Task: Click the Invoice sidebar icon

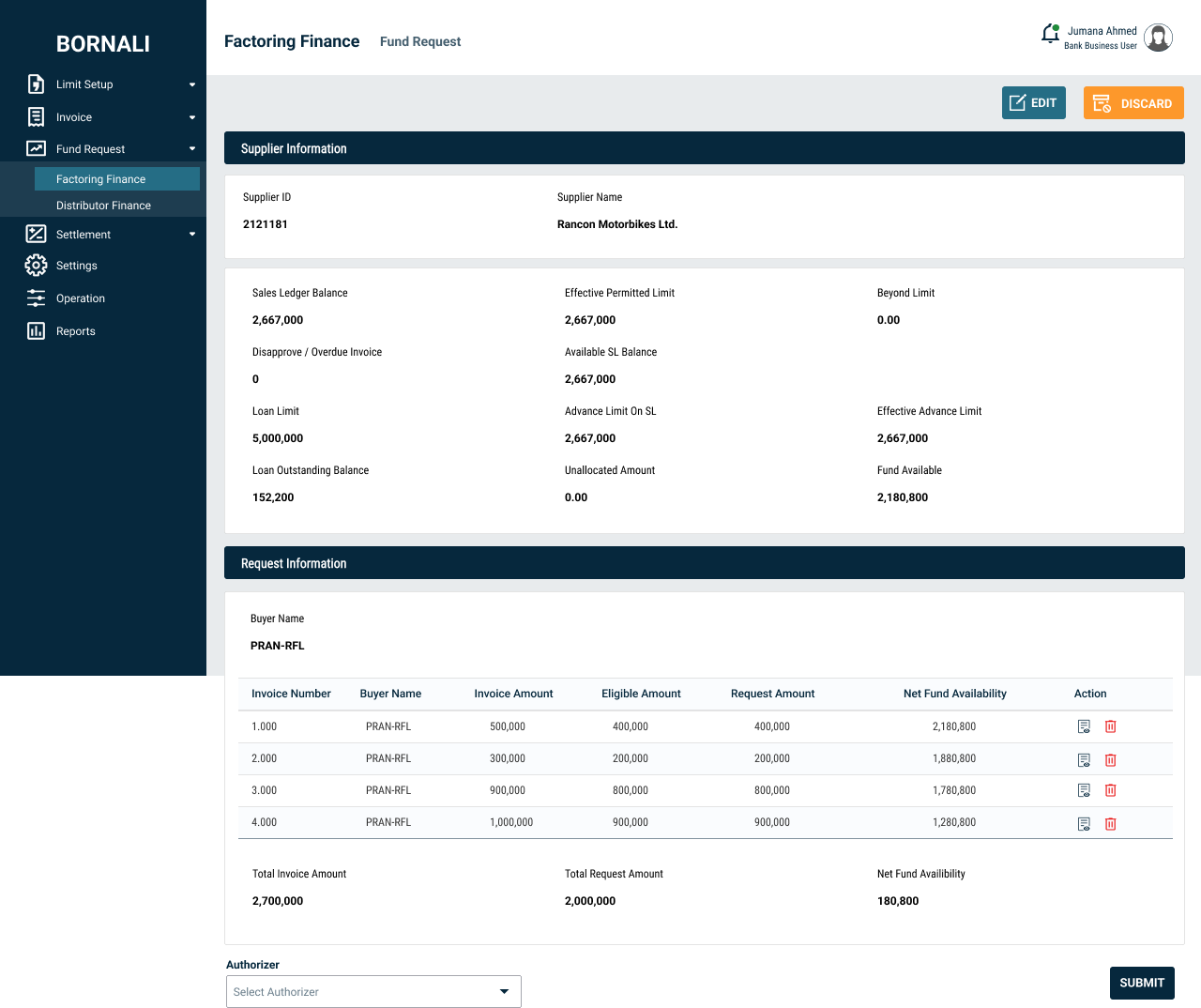Action: 36,116
